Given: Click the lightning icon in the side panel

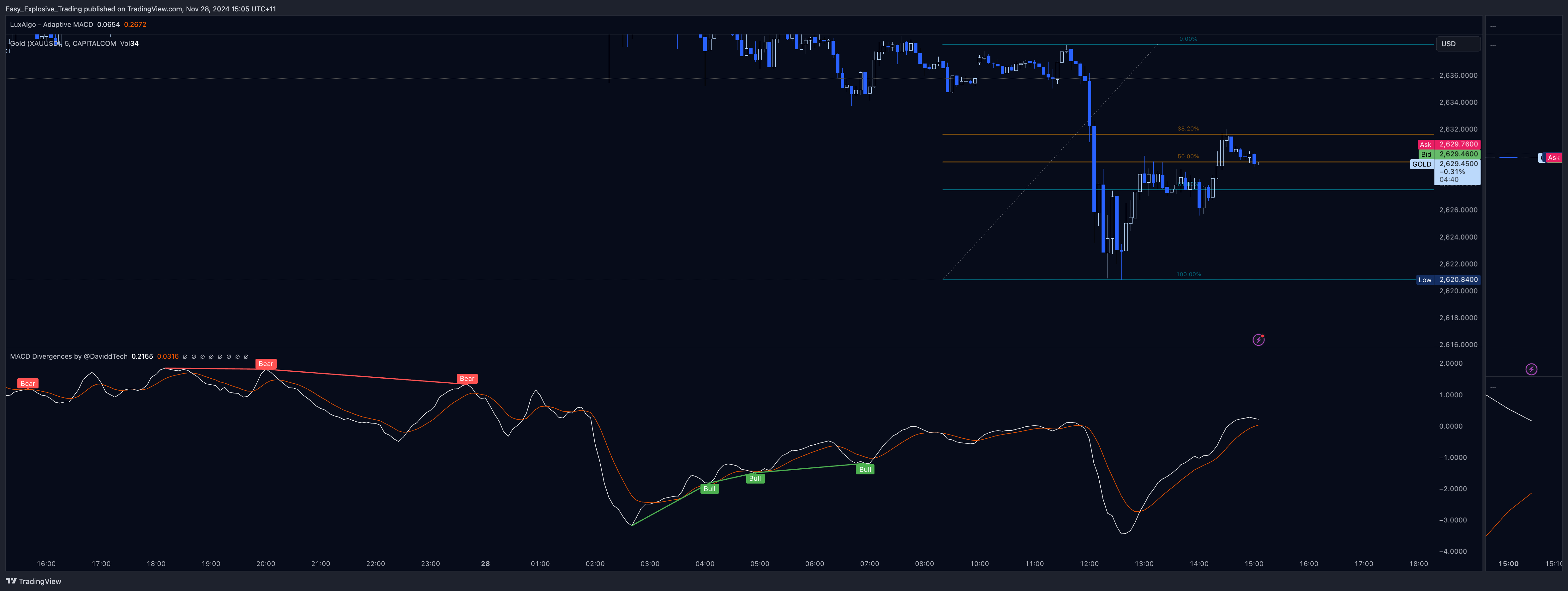Looking at the screenshot, I should [1531, 369].
